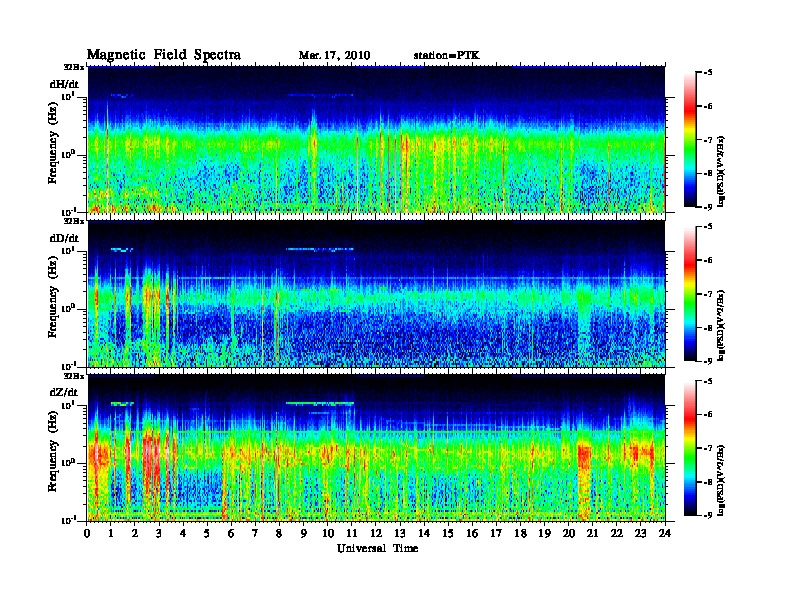Click hour tick label "4" on time axis
Viewport: 792px width, 612px height.
pyautogui.click(x=183, y=533)
